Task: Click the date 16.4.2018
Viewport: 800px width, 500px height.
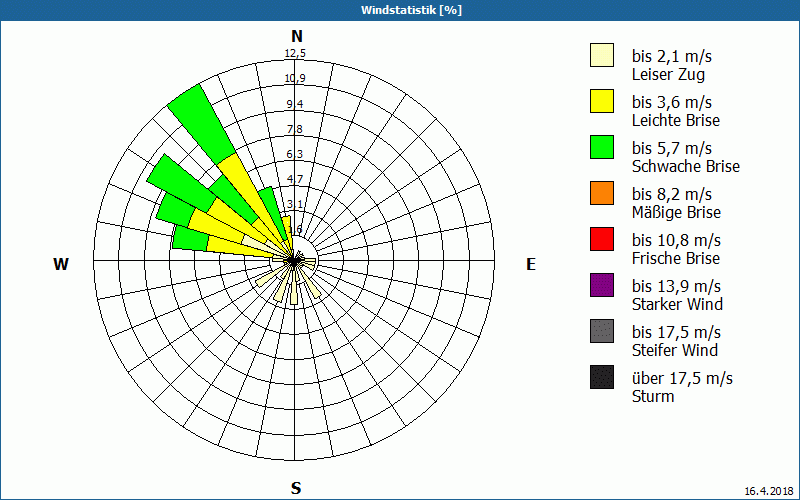Action: click(769, 491)
